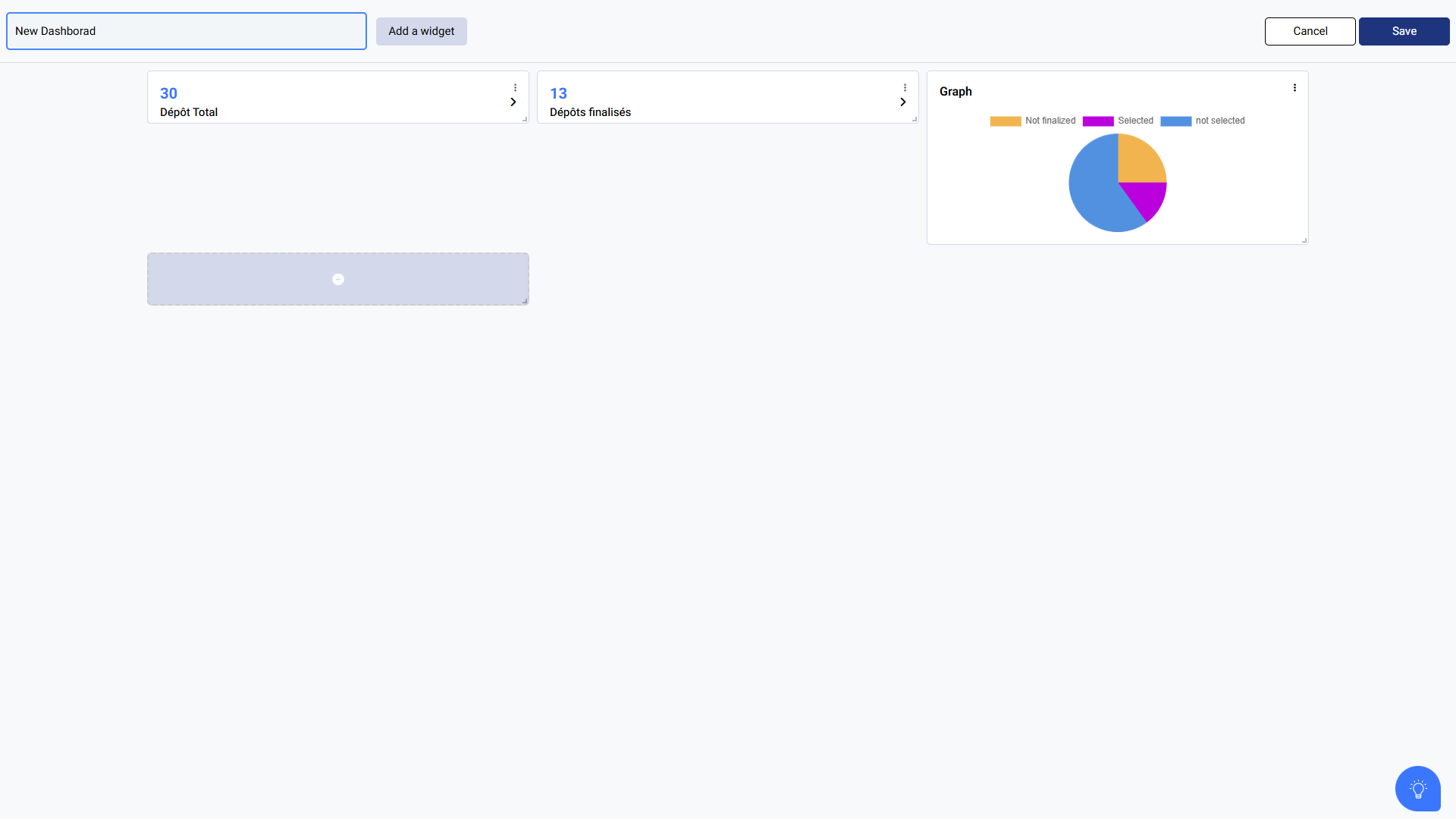This screenshot has height=819, width=1456.
Task: Expand the Dépôt Total chevron arrow
Action: 513,102
